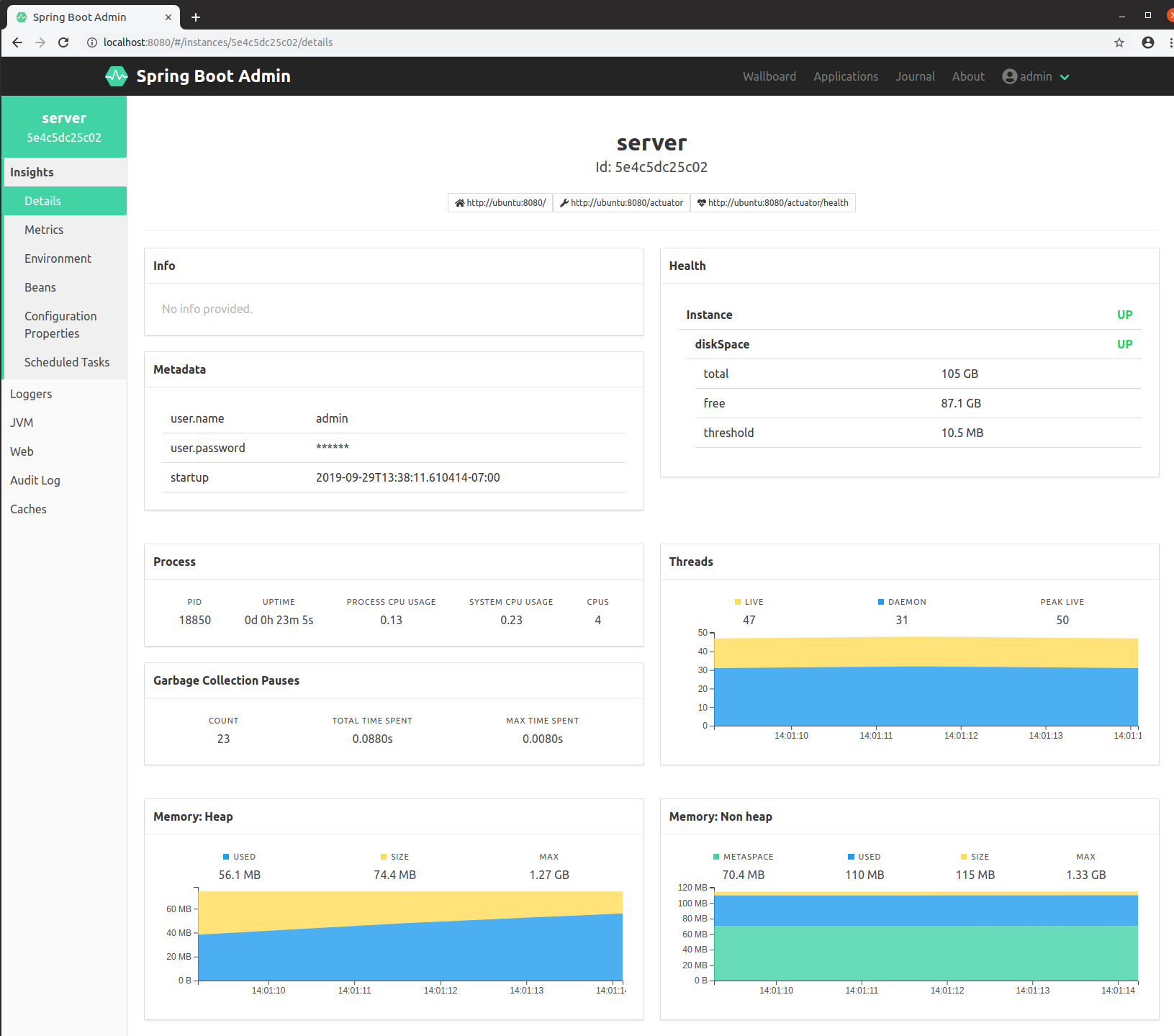Screen dimensions: 1174x1036
Task: Click the threshold value 10.5 MB
Action: (x=962, y=433)
